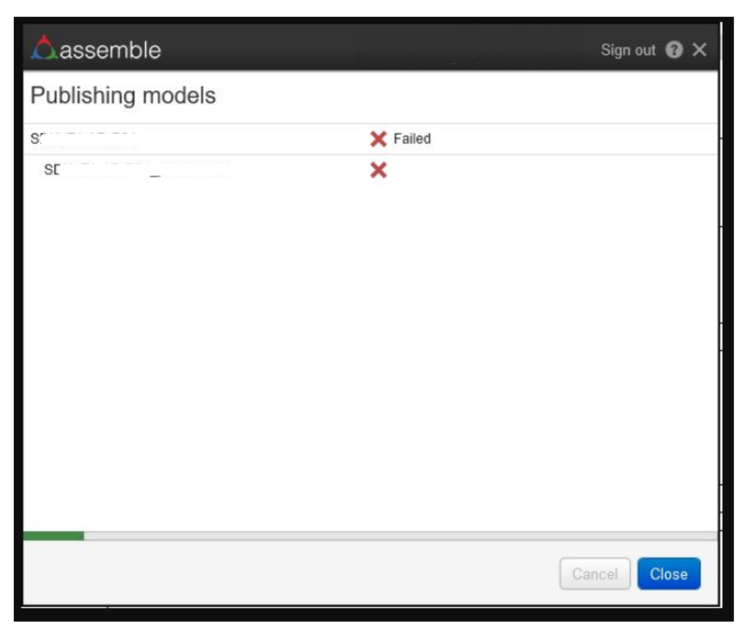Screen dimensions: 751x639
Task: Click the assemble wordmark text
Action: click(x=110, y=50)
